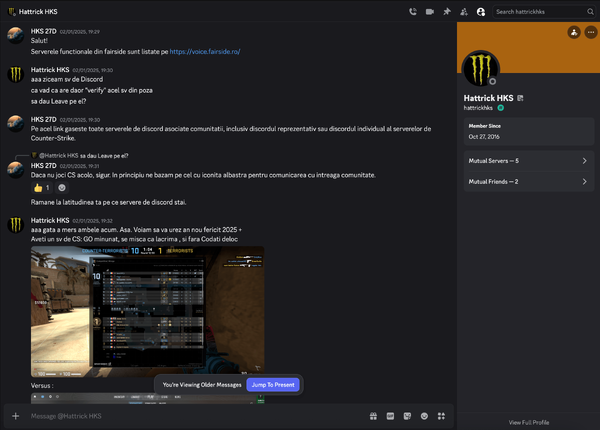This screenshot has width=600, height=430.
Task: Click the badge next to hattrickhks username
Action: 501,108
